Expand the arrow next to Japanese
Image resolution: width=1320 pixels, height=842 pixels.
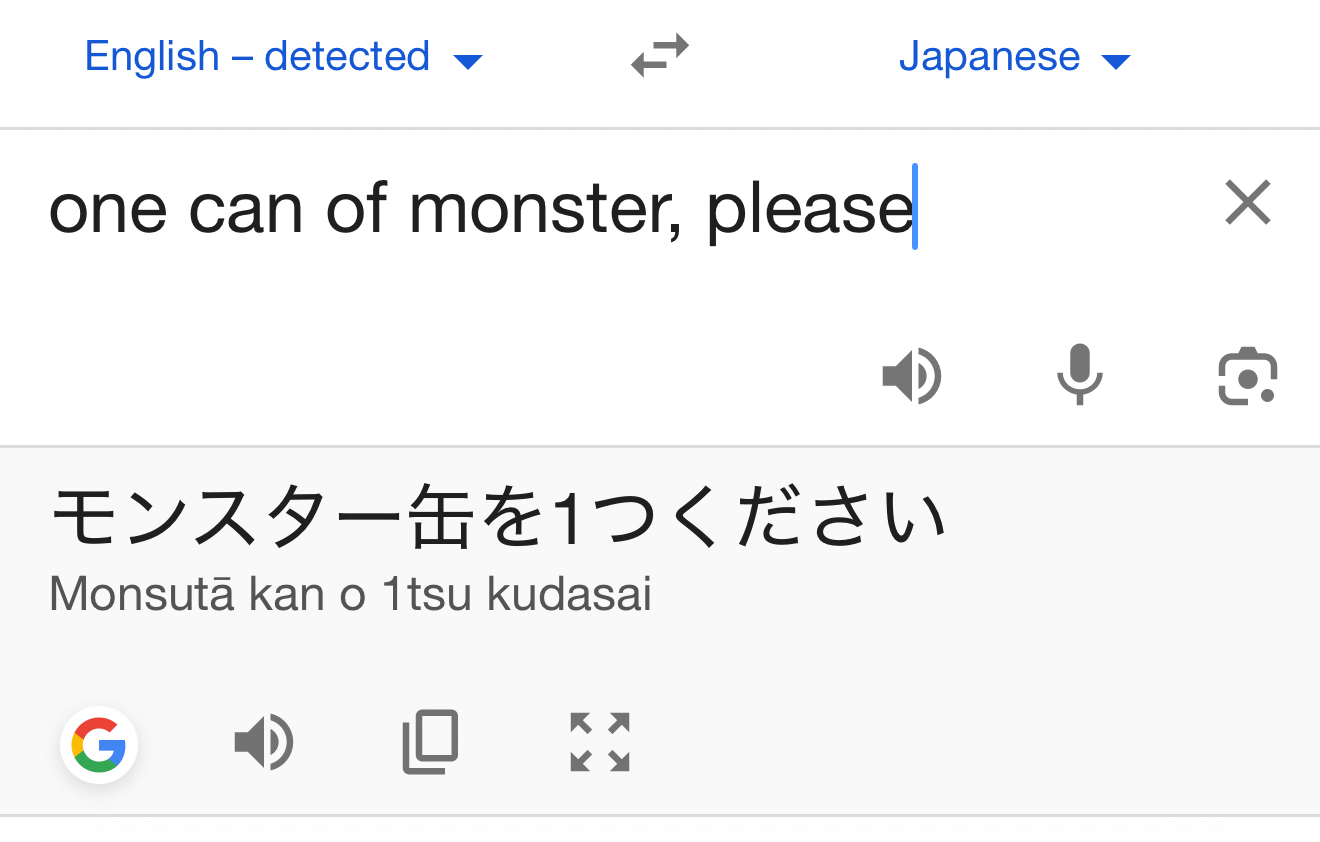pyautogui.click(x=1115, y=62)
